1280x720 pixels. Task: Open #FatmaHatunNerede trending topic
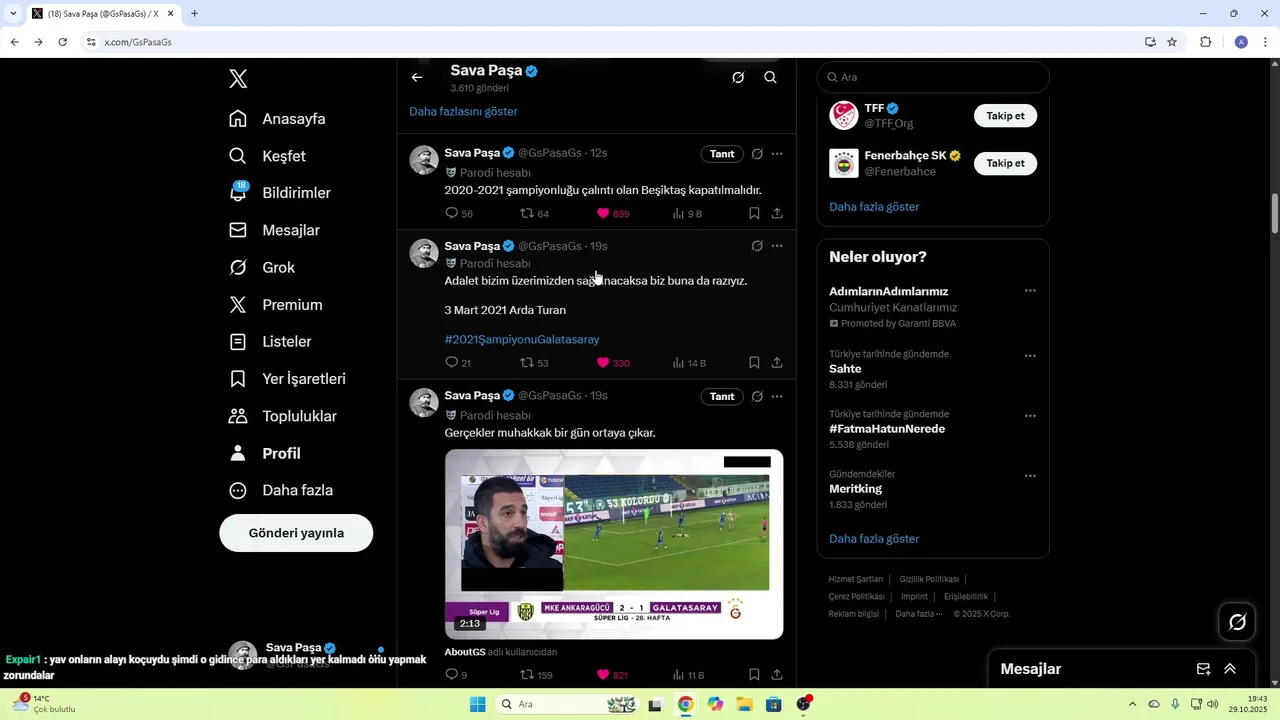[x=887, y=429]
